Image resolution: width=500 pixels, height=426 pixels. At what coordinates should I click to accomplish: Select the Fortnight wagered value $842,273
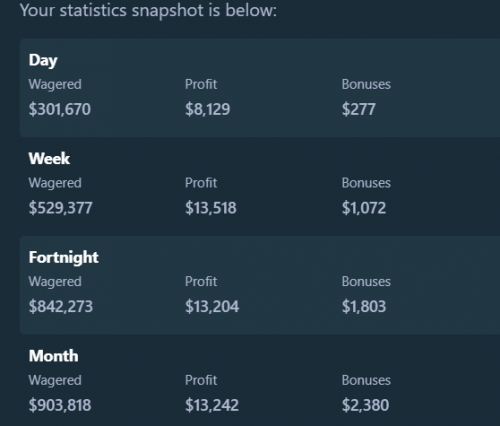tap(61, 306)
